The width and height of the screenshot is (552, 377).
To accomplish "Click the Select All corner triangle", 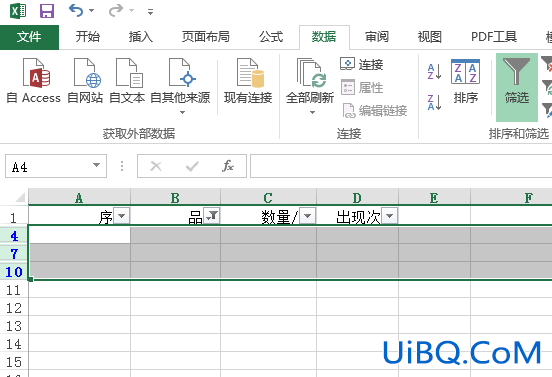I will click(21, 197).
